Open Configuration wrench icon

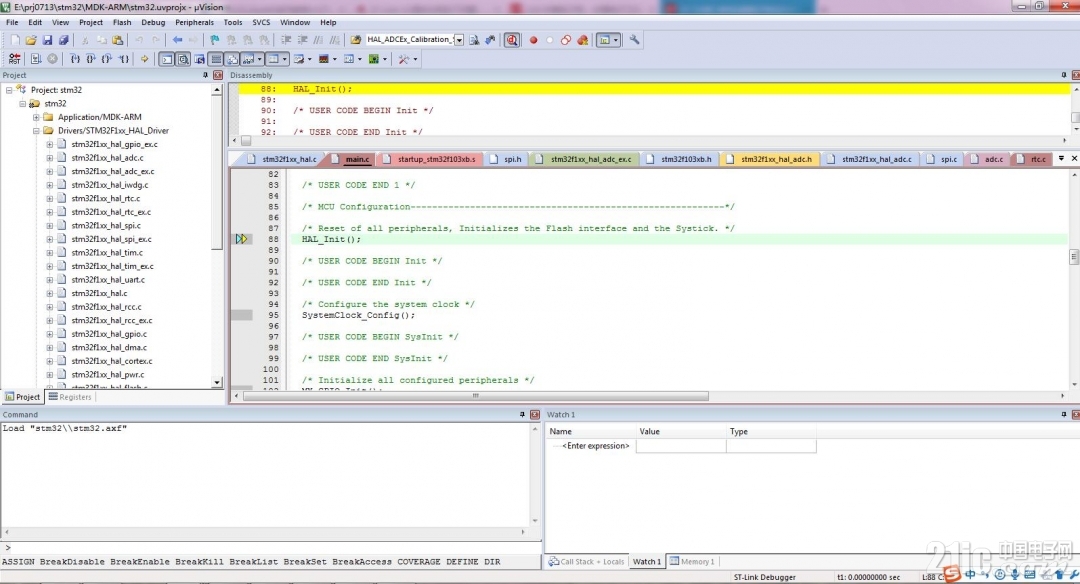[634, 40]
